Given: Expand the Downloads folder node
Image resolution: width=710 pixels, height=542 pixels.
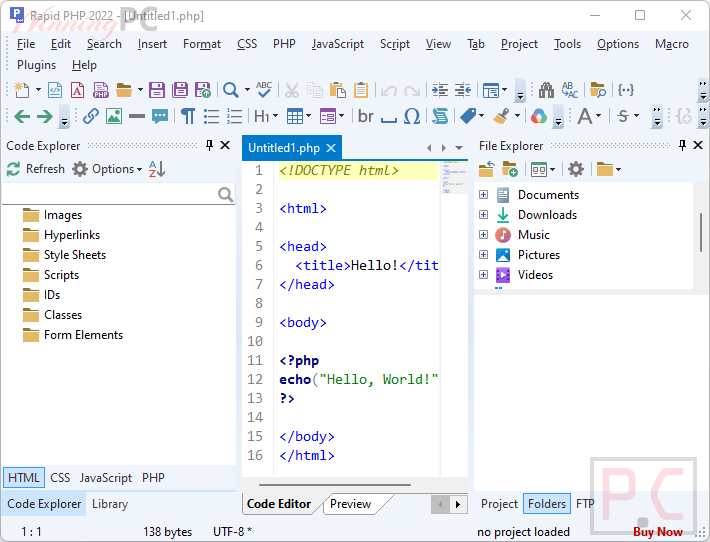Looking at the screenshot, I should tap(483, 215).
